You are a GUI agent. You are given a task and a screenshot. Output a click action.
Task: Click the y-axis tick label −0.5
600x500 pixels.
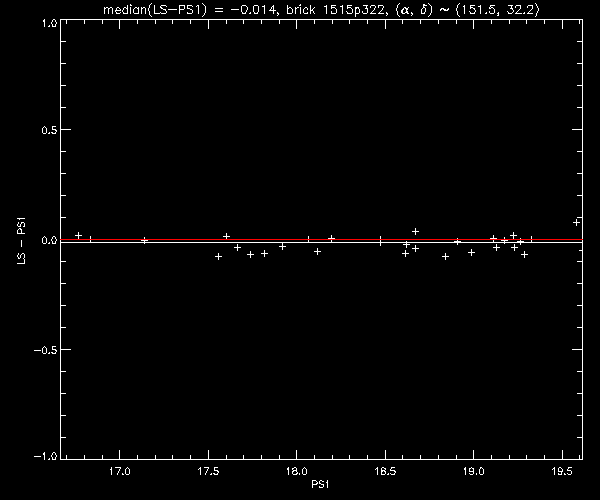46,350
